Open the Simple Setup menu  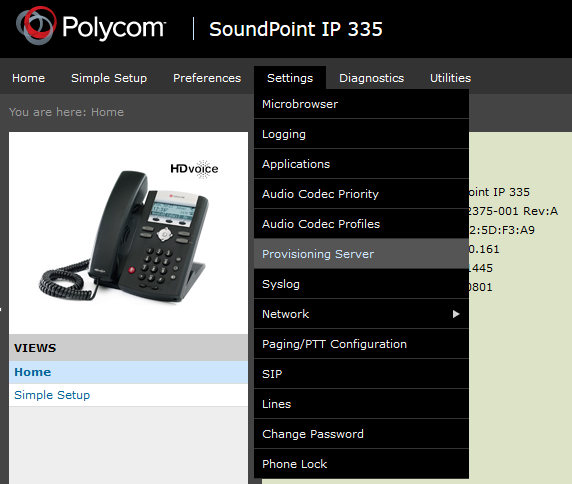coord(109,78)
